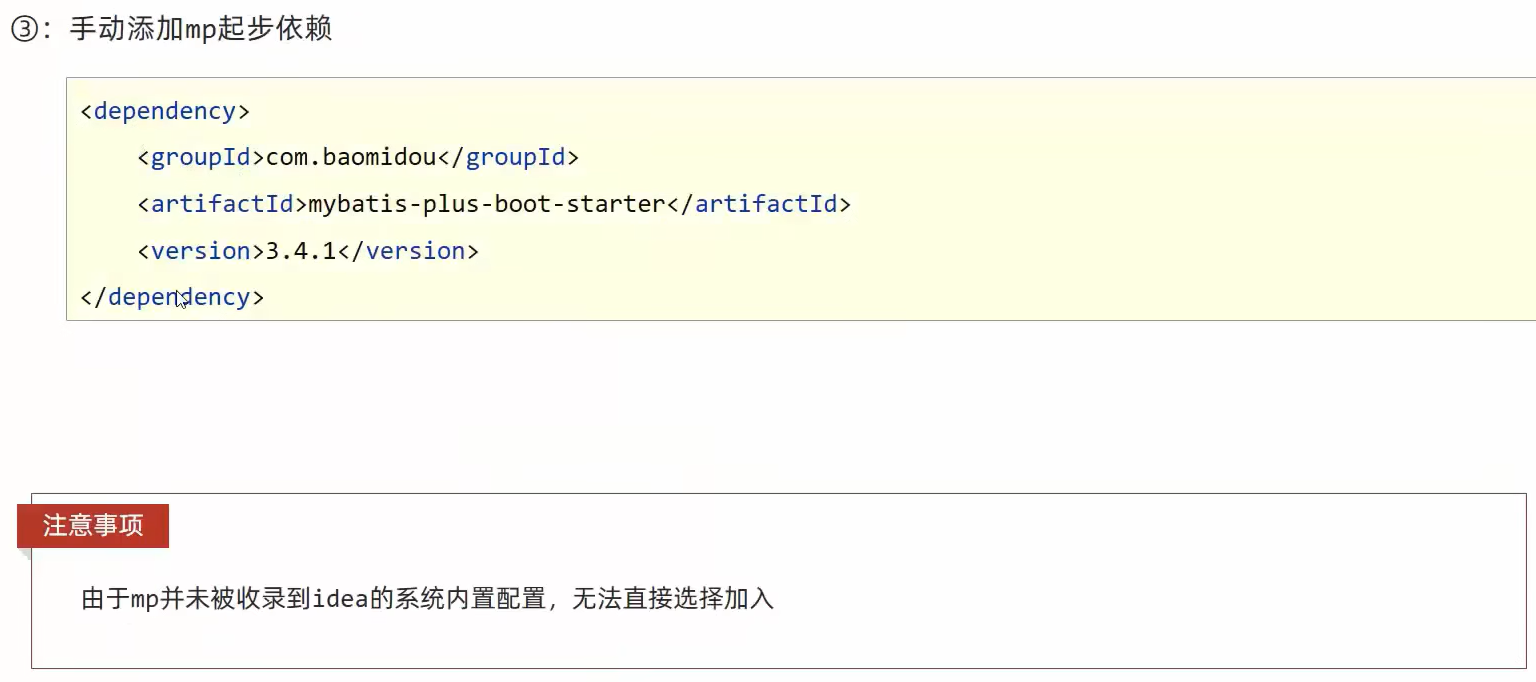
Task: Click the closing </artifactId> tag
Action: pyautogui.click(x=758, y=204)
